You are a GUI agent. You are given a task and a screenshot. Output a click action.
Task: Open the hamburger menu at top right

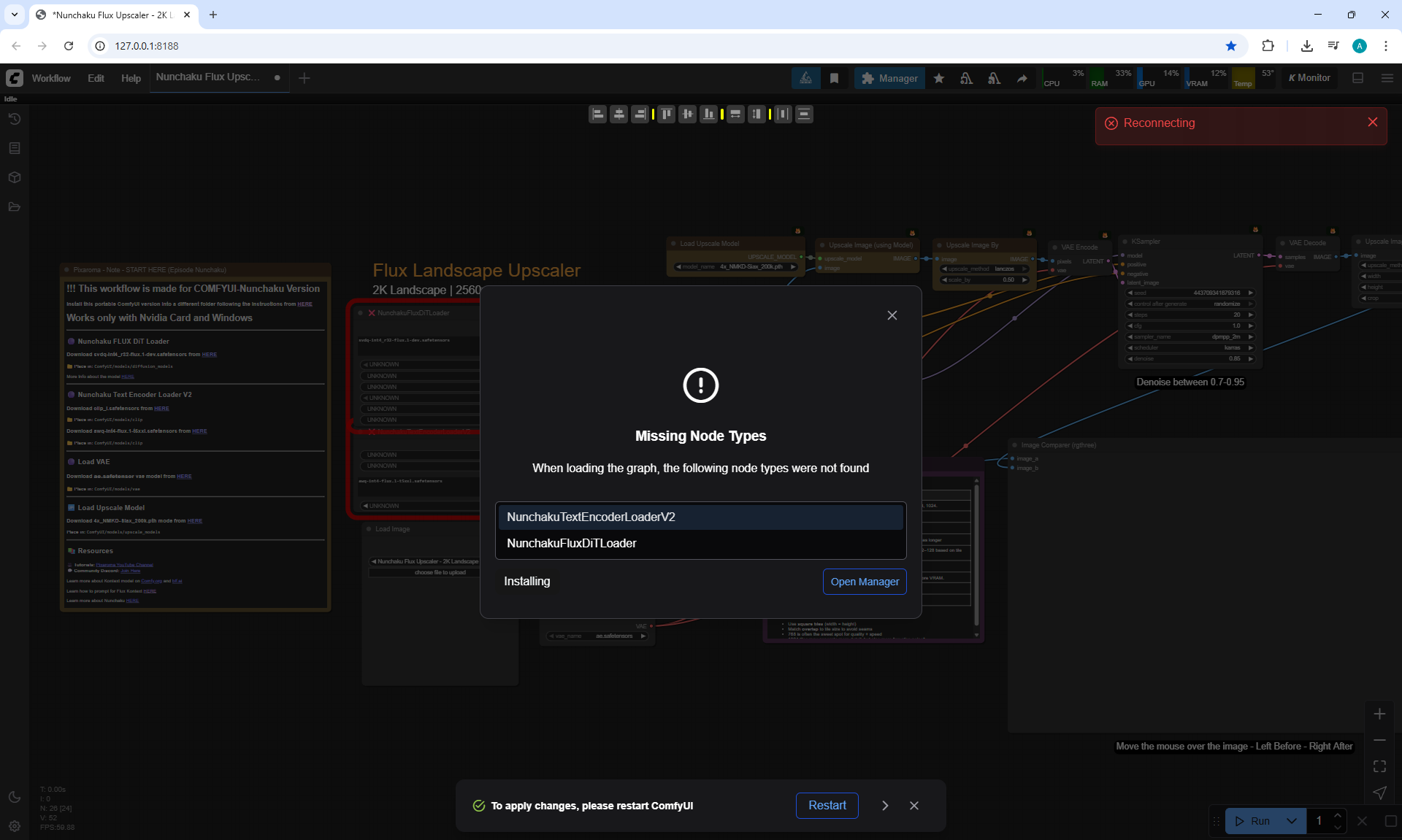tap(1387, 78)
